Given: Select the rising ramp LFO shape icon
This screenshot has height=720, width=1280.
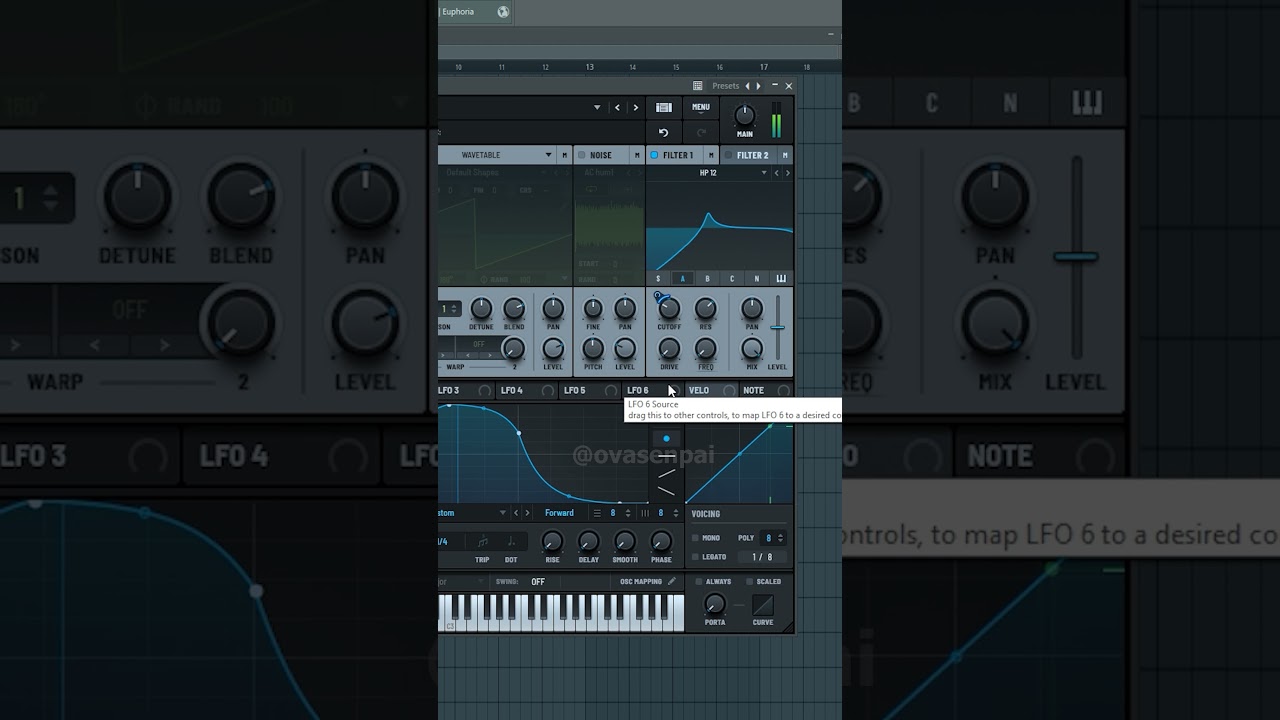Looking at the screenshot, I should pos(667,473).
